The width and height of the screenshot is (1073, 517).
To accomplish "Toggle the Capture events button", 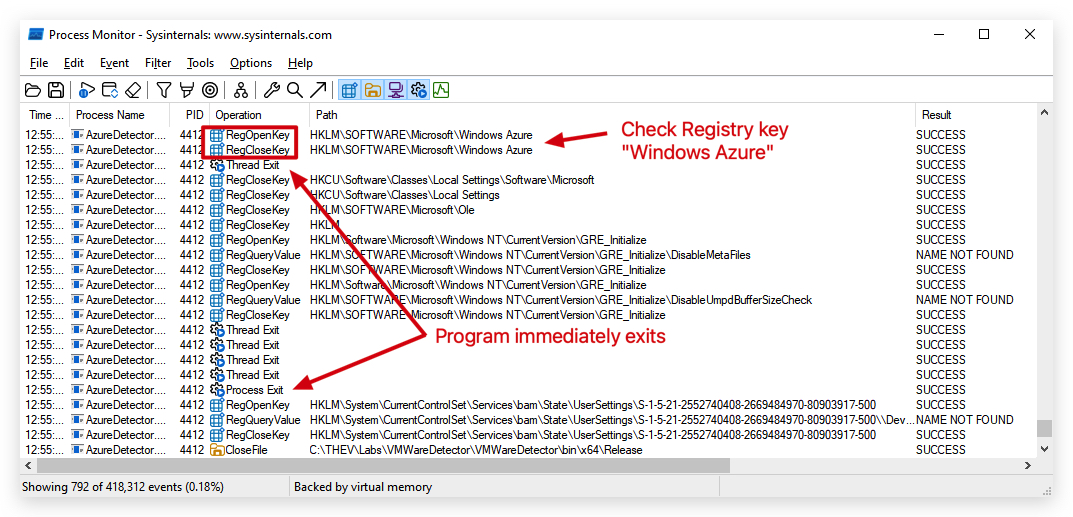I will (x=86, y=90).
